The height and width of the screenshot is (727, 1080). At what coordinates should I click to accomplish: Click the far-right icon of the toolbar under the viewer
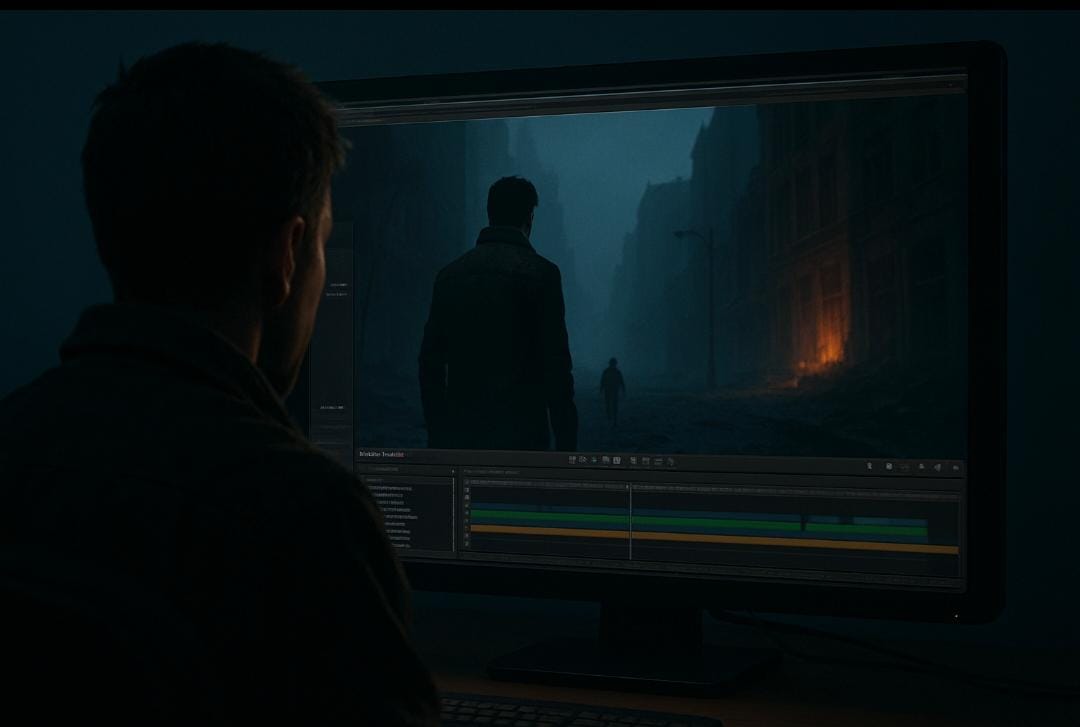click(x=955, y=468)
